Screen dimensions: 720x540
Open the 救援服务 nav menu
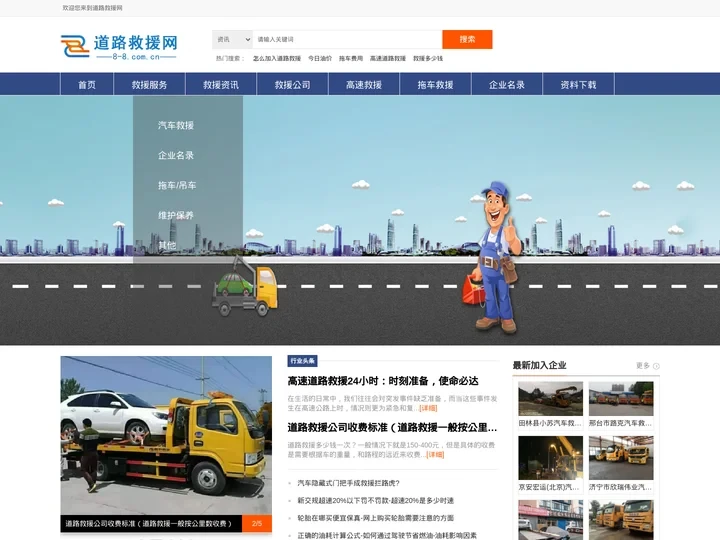pyautogui.click(x=149, y=84)
